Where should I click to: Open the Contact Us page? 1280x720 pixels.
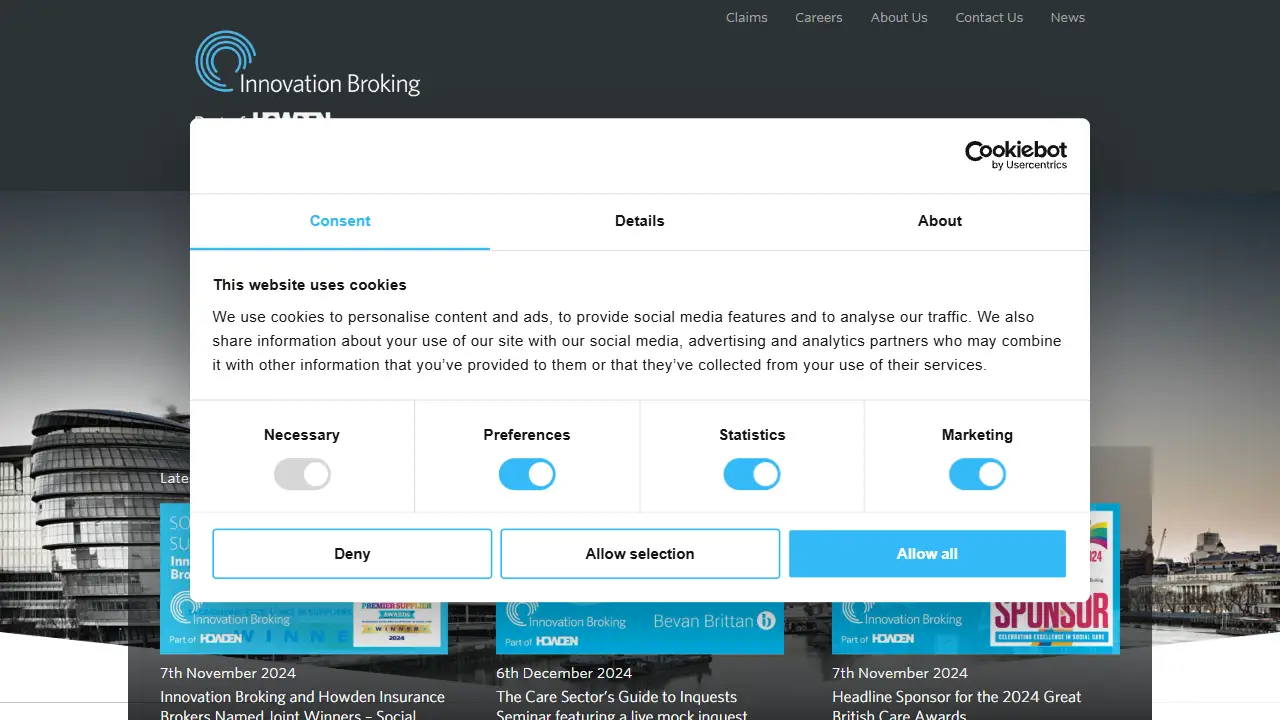point(989,18)
